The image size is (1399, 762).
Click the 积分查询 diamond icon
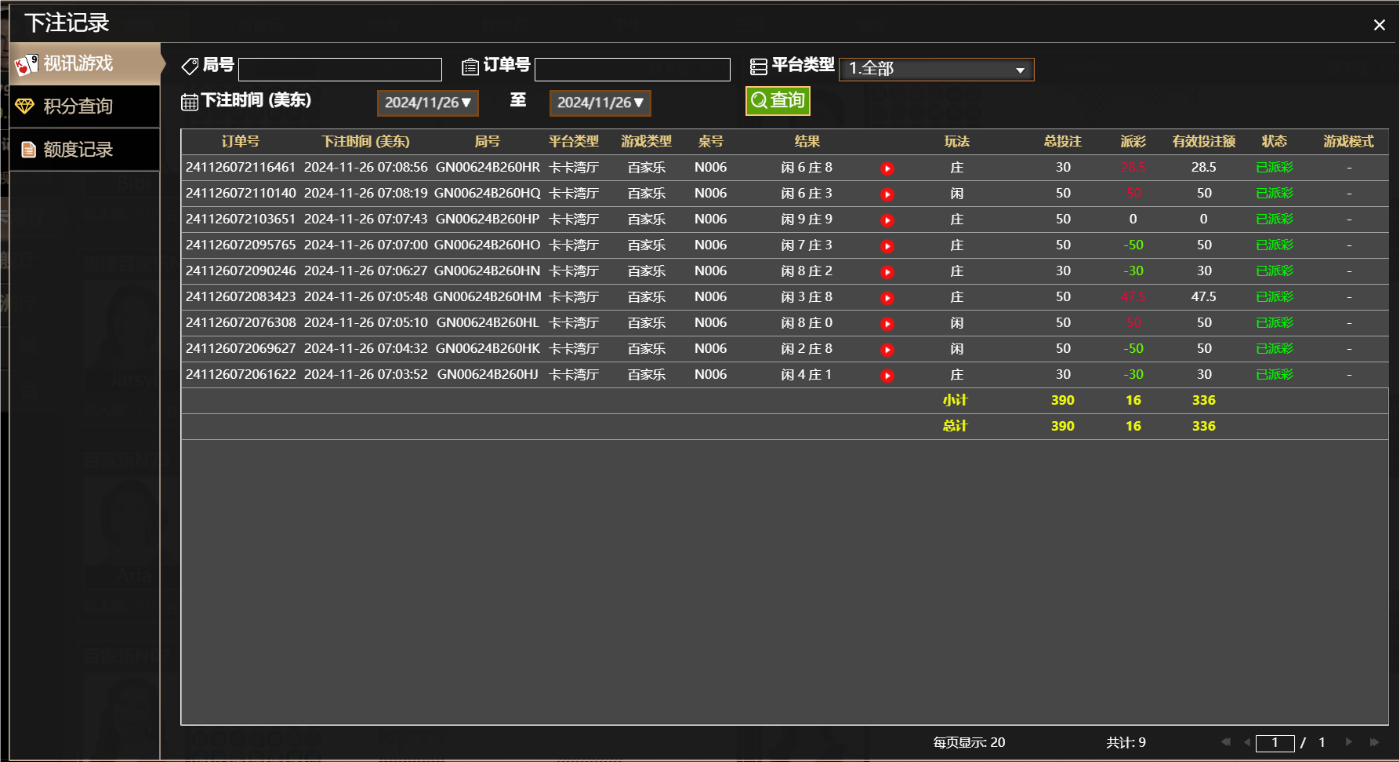(23, 106)
